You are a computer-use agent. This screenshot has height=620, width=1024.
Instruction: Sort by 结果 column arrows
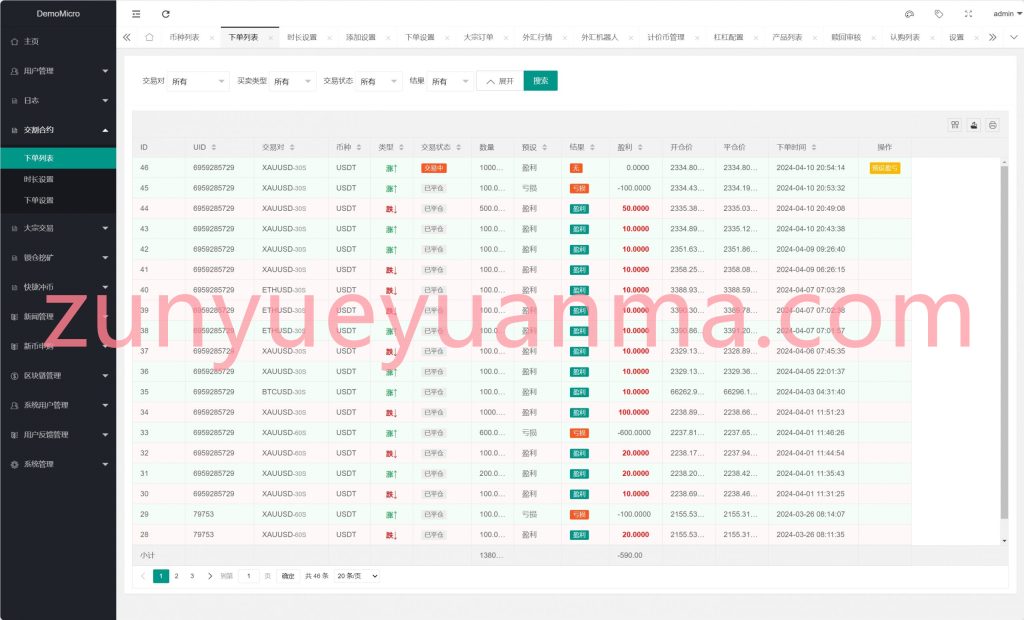tap(592, 148)
